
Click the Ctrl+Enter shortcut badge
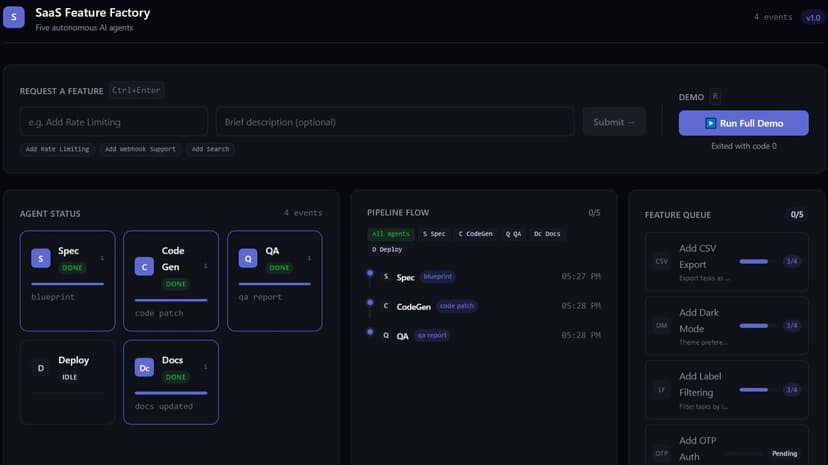136,90
